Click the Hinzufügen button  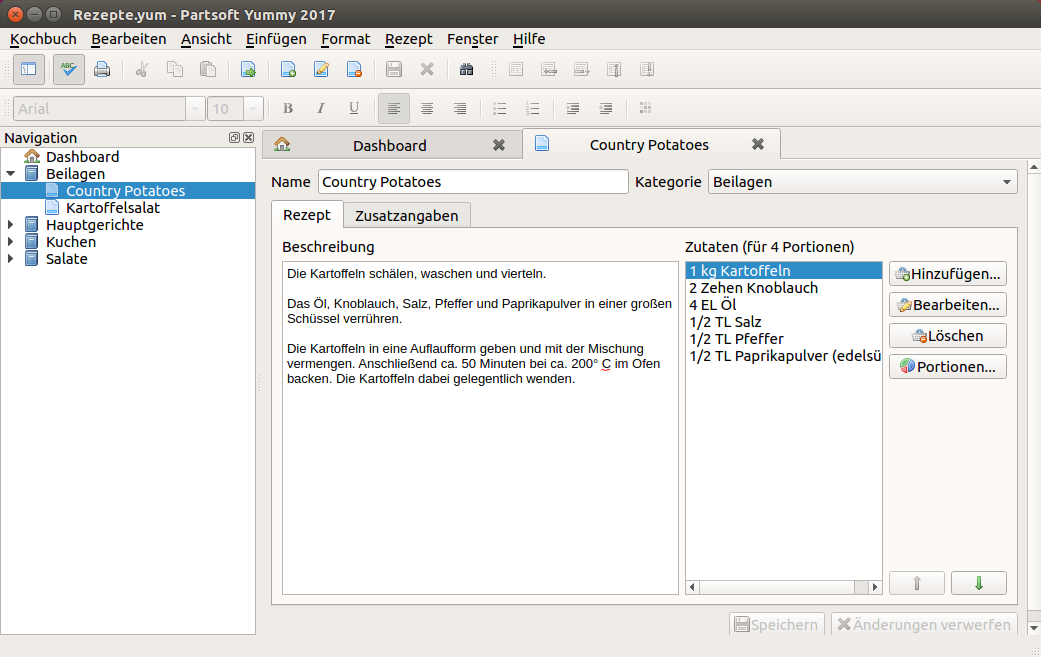coord(947,274)
